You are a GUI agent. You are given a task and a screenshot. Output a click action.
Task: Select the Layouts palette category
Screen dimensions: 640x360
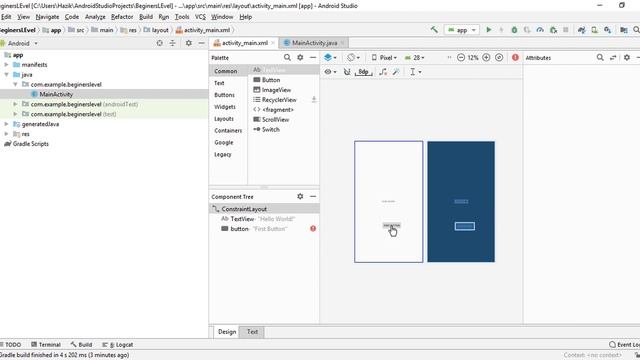click(224, 119)
